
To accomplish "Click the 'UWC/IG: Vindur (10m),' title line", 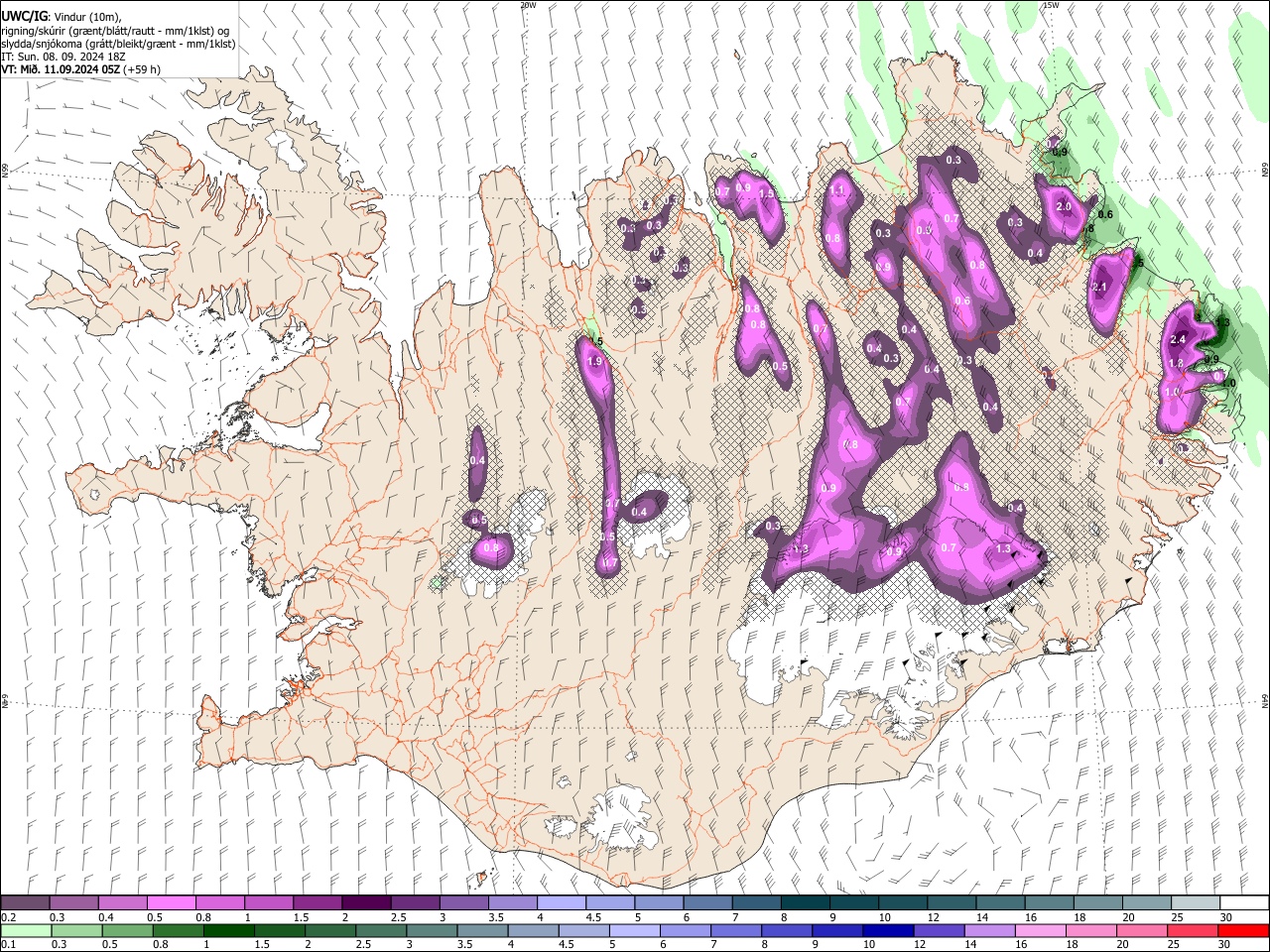I will [63, 17].
